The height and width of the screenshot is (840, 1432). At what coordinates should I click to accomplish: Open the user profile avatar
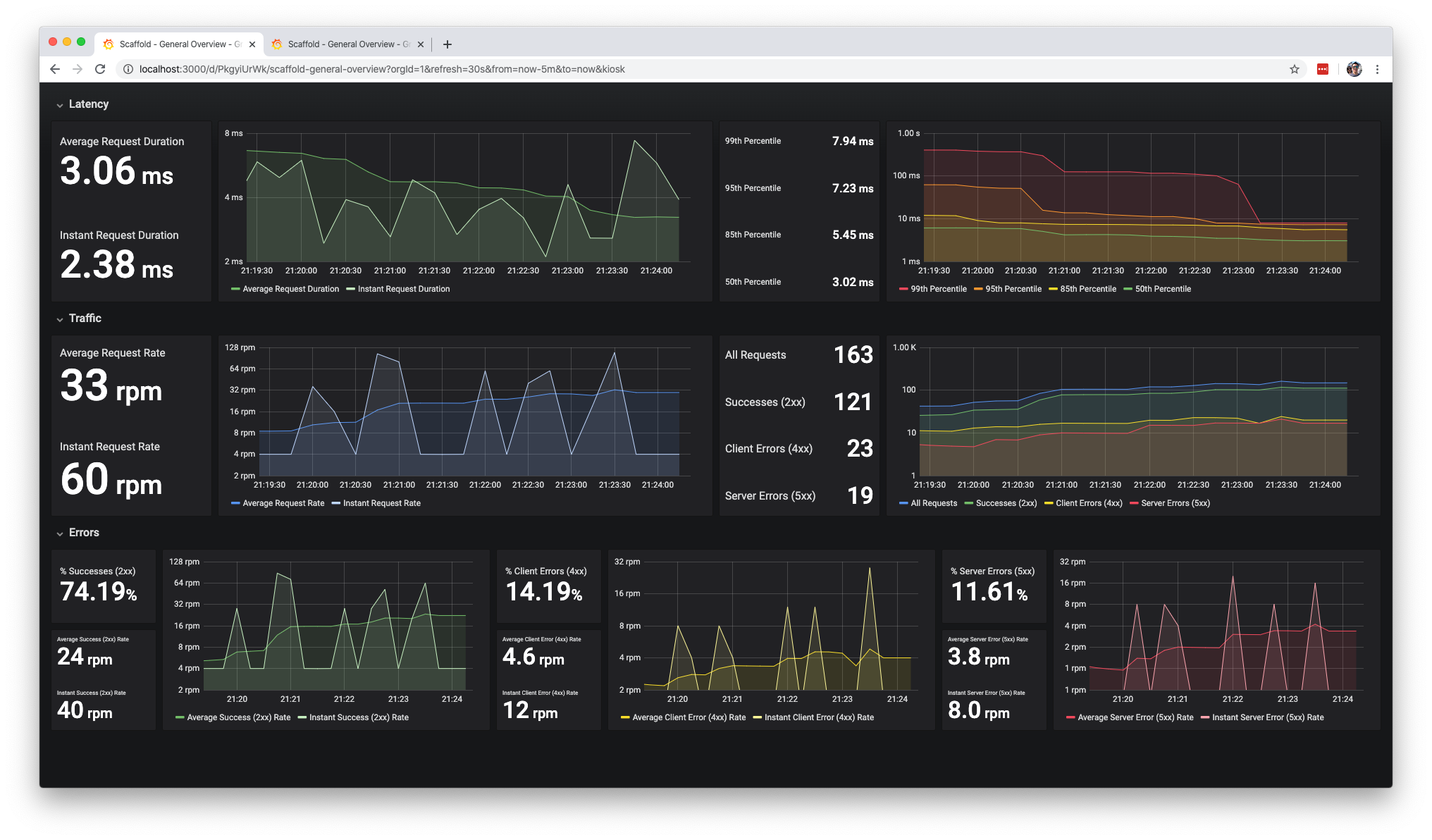point(1354,69)
